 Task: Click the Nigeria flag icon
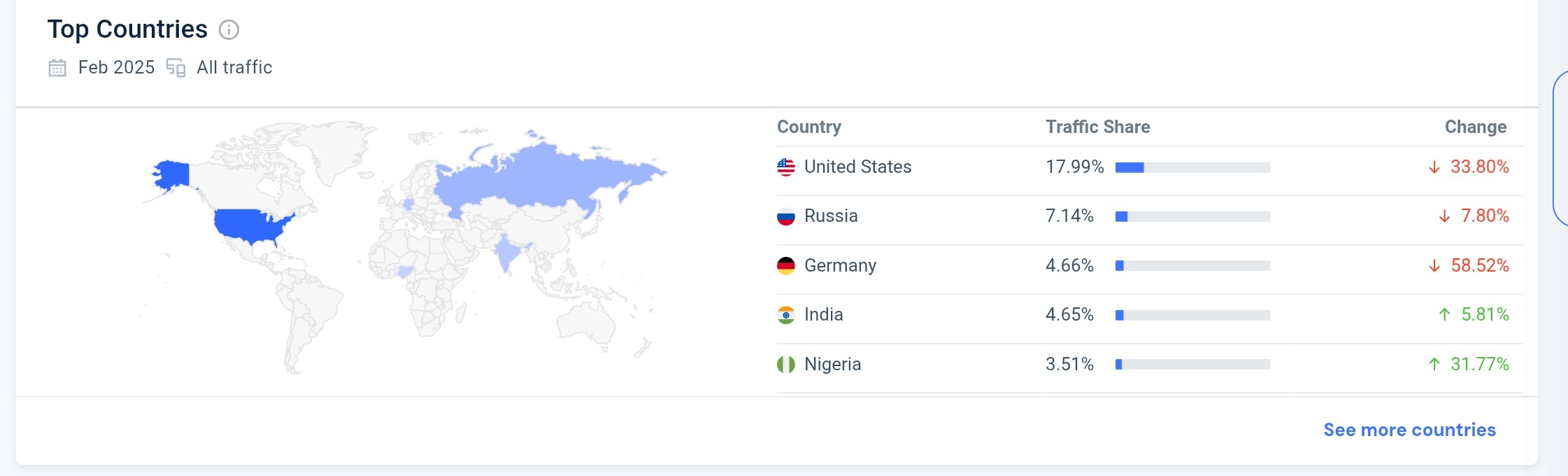[x=786, y=365]
